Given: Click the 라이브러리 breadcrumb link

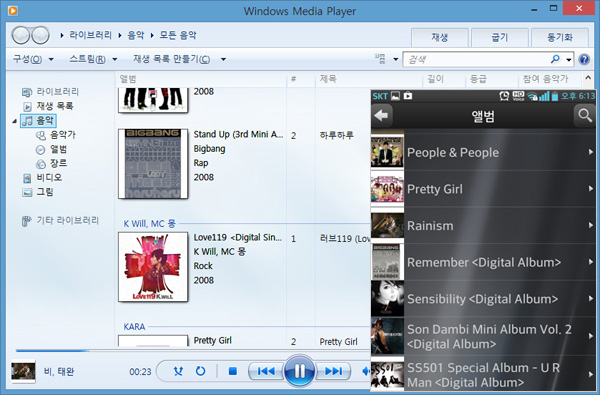Looking at the screenshot, I should click(x=90, y=36).
